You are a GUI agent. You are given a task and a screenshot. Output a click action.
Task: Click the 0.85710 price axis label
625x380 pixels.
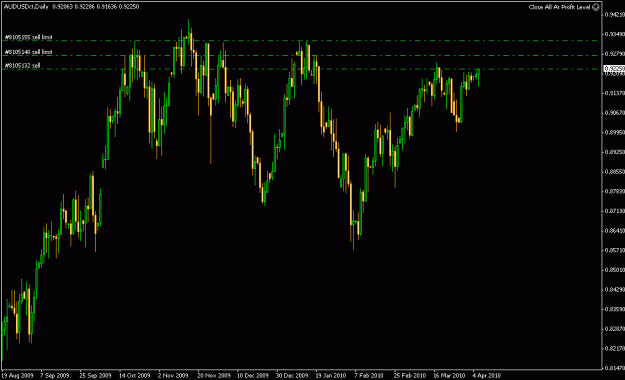point(615,250)
